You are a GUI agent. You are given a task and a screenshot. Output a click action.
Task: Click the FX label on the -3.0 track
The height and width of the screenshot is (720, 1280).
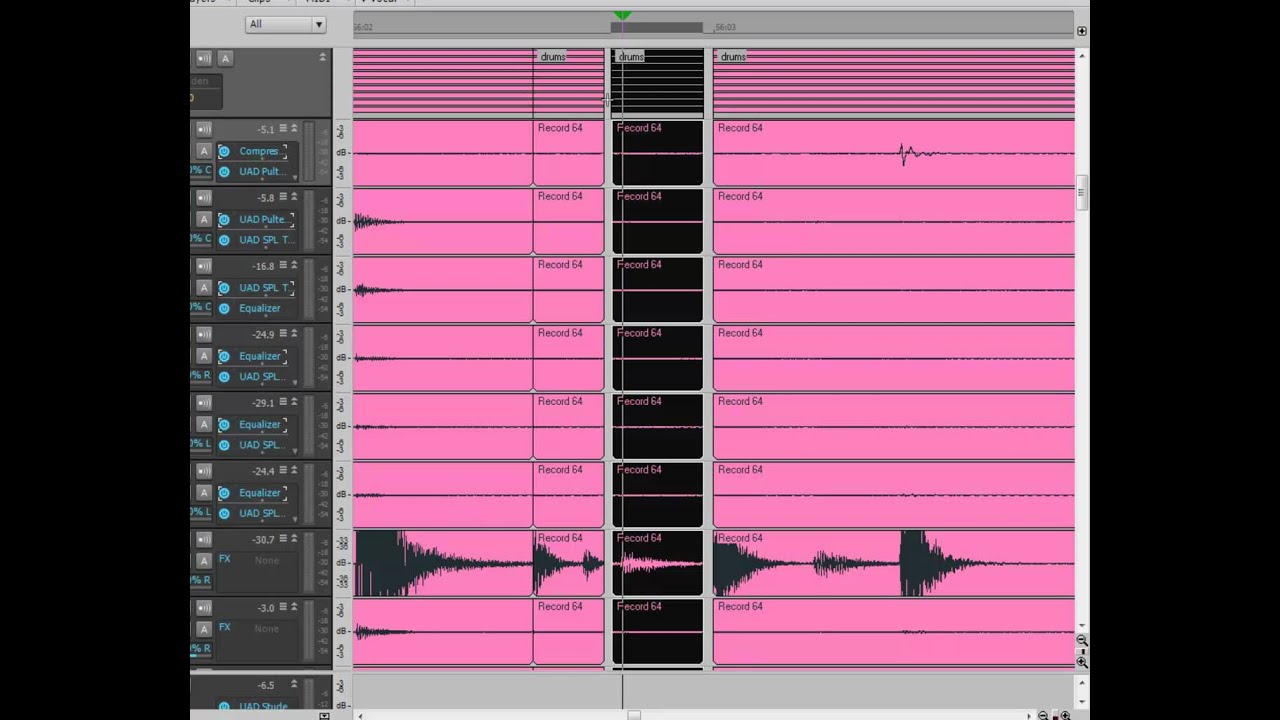point(224,627)
